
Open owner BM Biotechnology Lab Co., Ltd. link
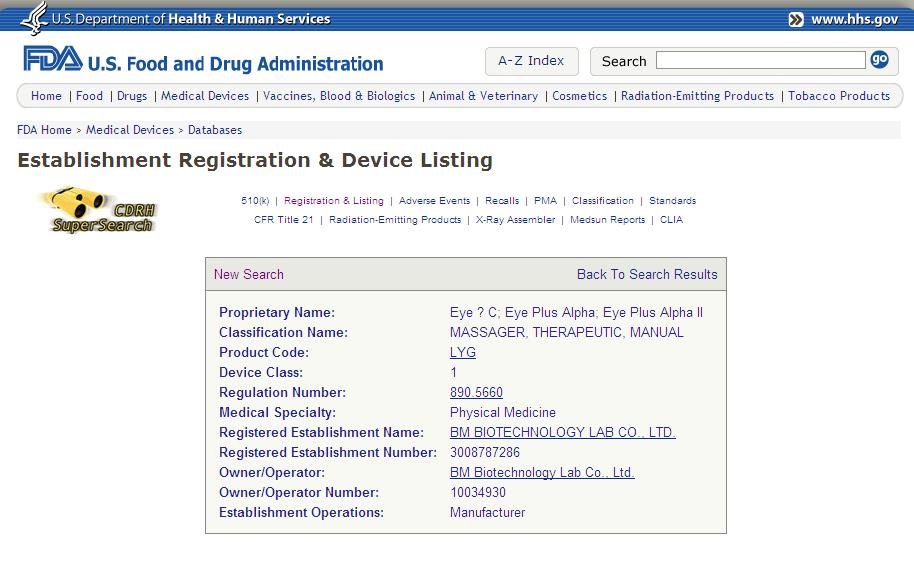coord(542,473)
